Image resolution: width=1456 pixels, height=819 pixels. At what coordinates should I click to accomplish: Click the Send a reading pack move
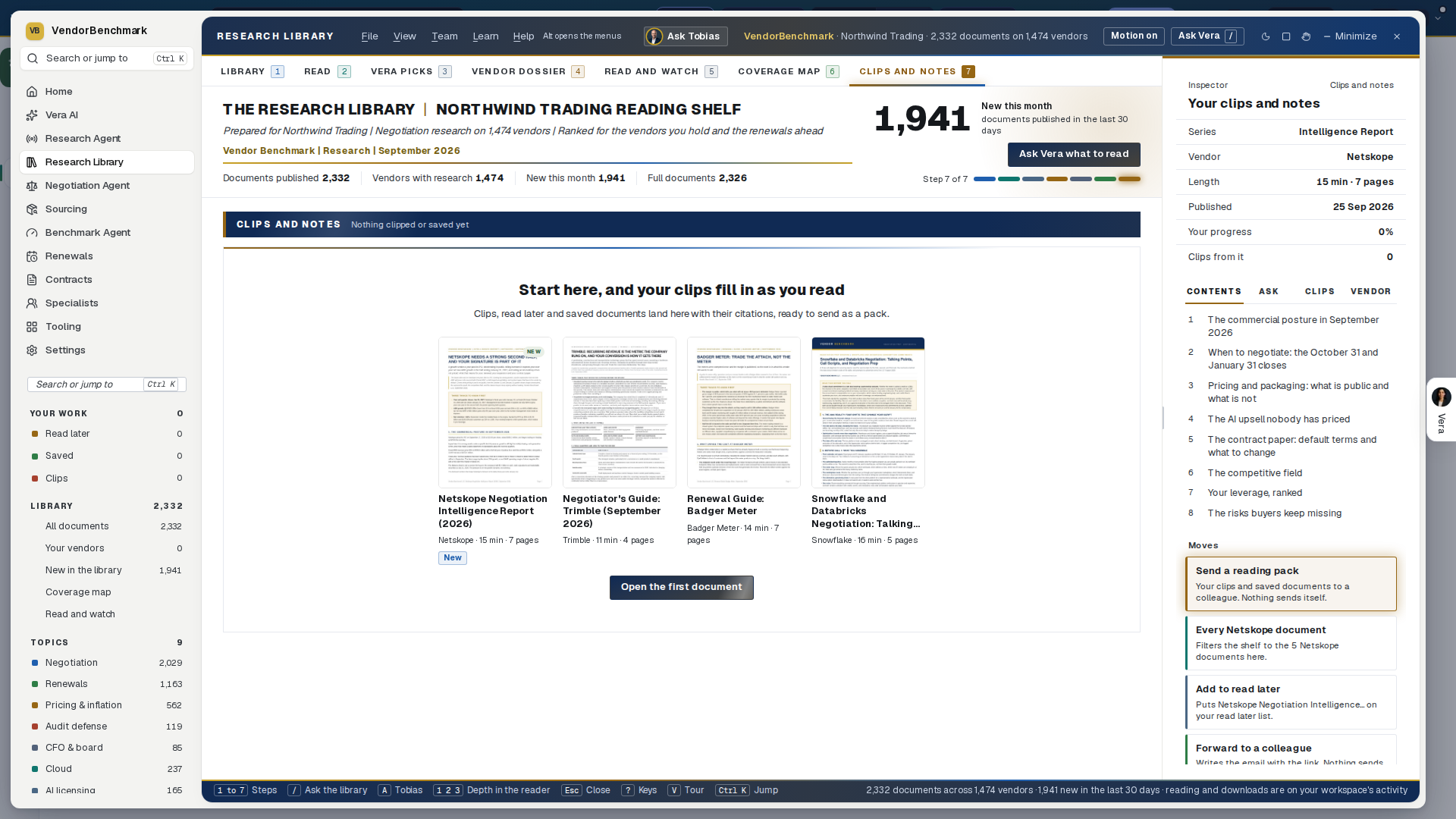pos(1291,584)
